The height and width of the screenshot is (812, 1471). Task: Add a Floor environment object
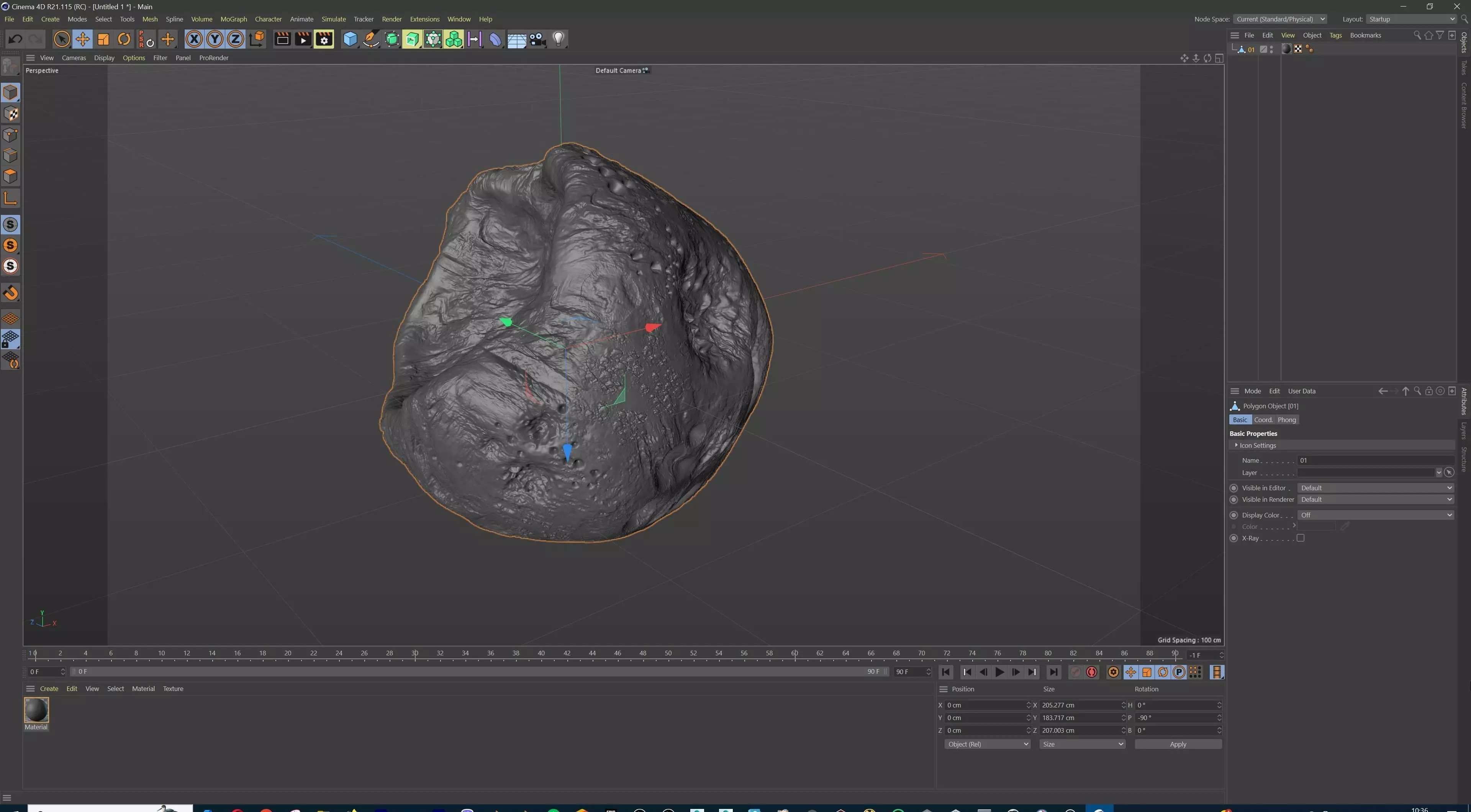coord(516,39)
